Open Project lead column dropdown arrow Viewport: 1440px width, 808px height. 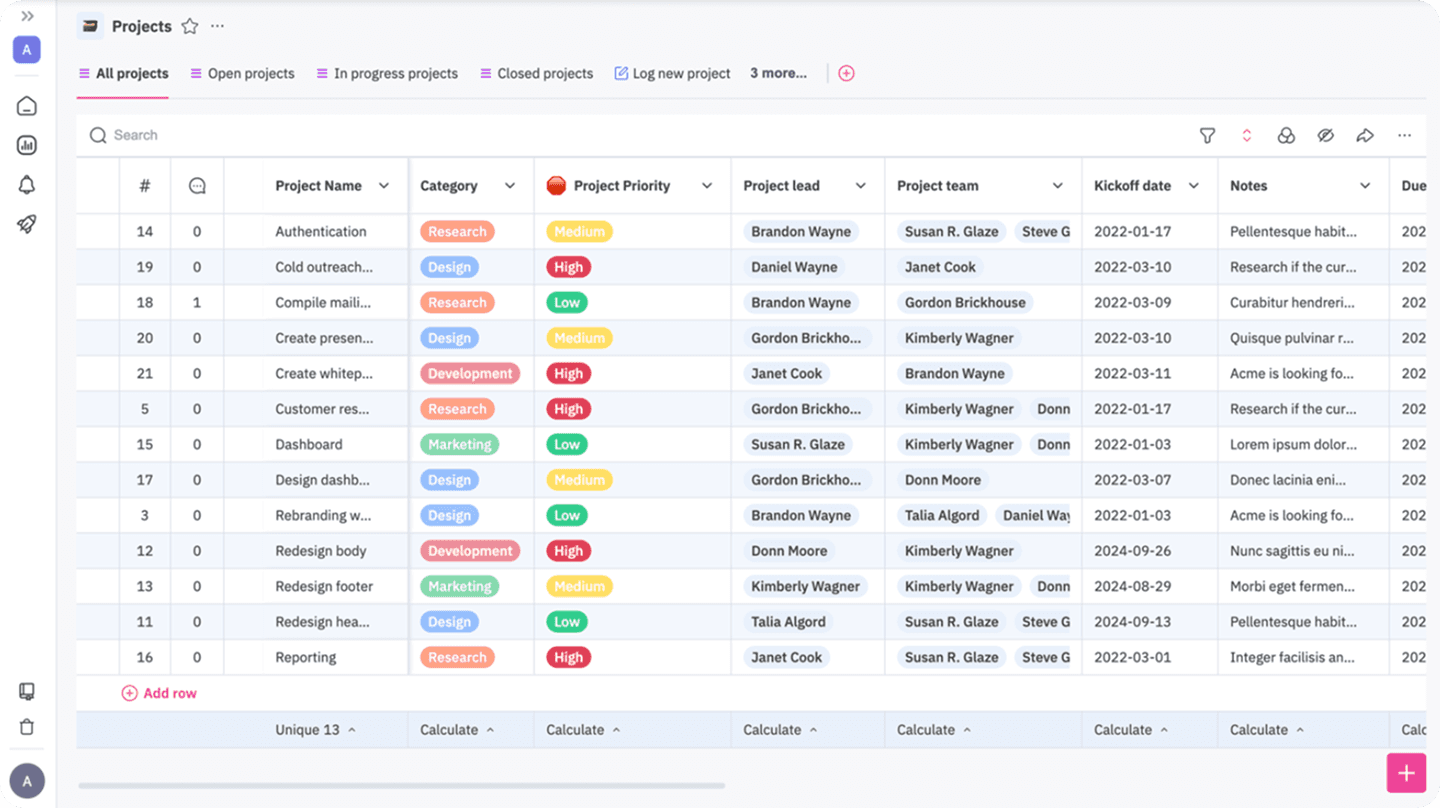pos(861,186)
